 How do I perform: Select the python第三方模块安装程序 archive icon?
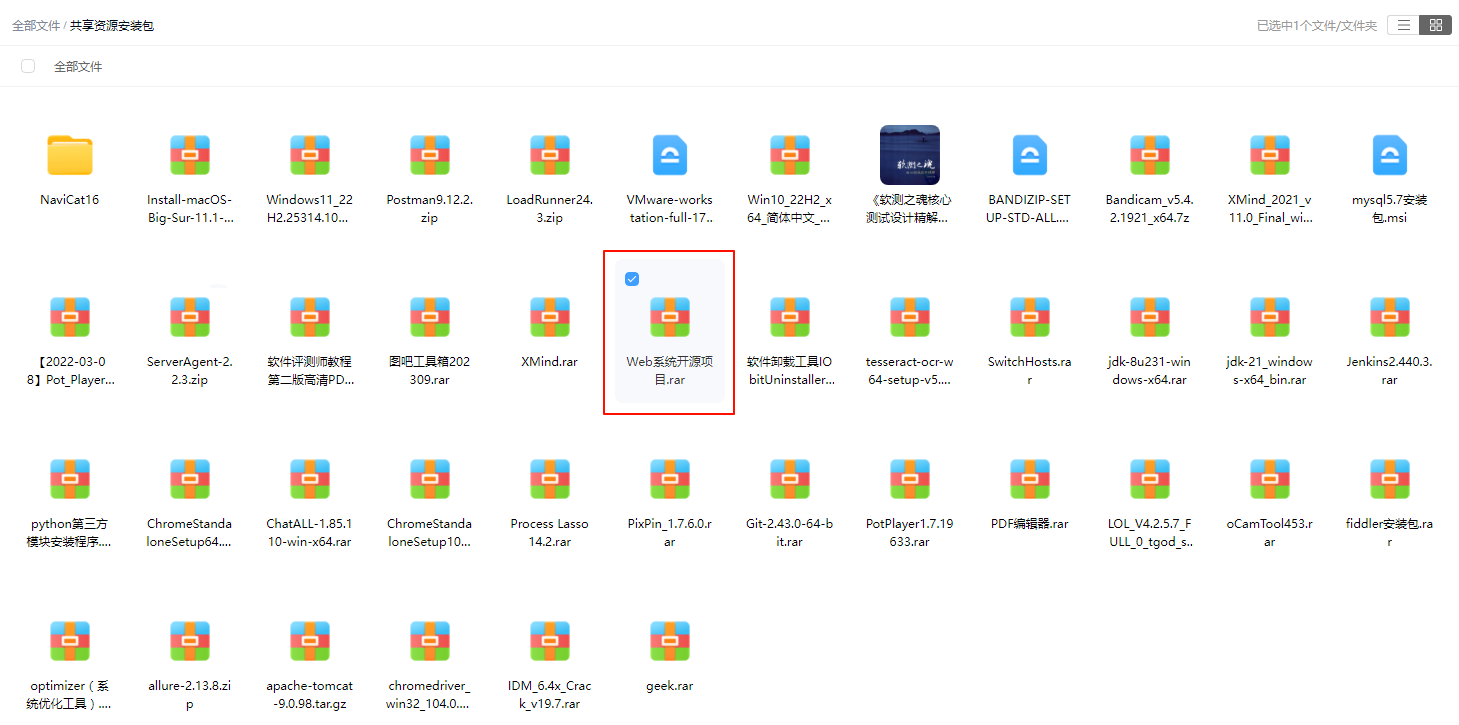[x=70, y=479]
